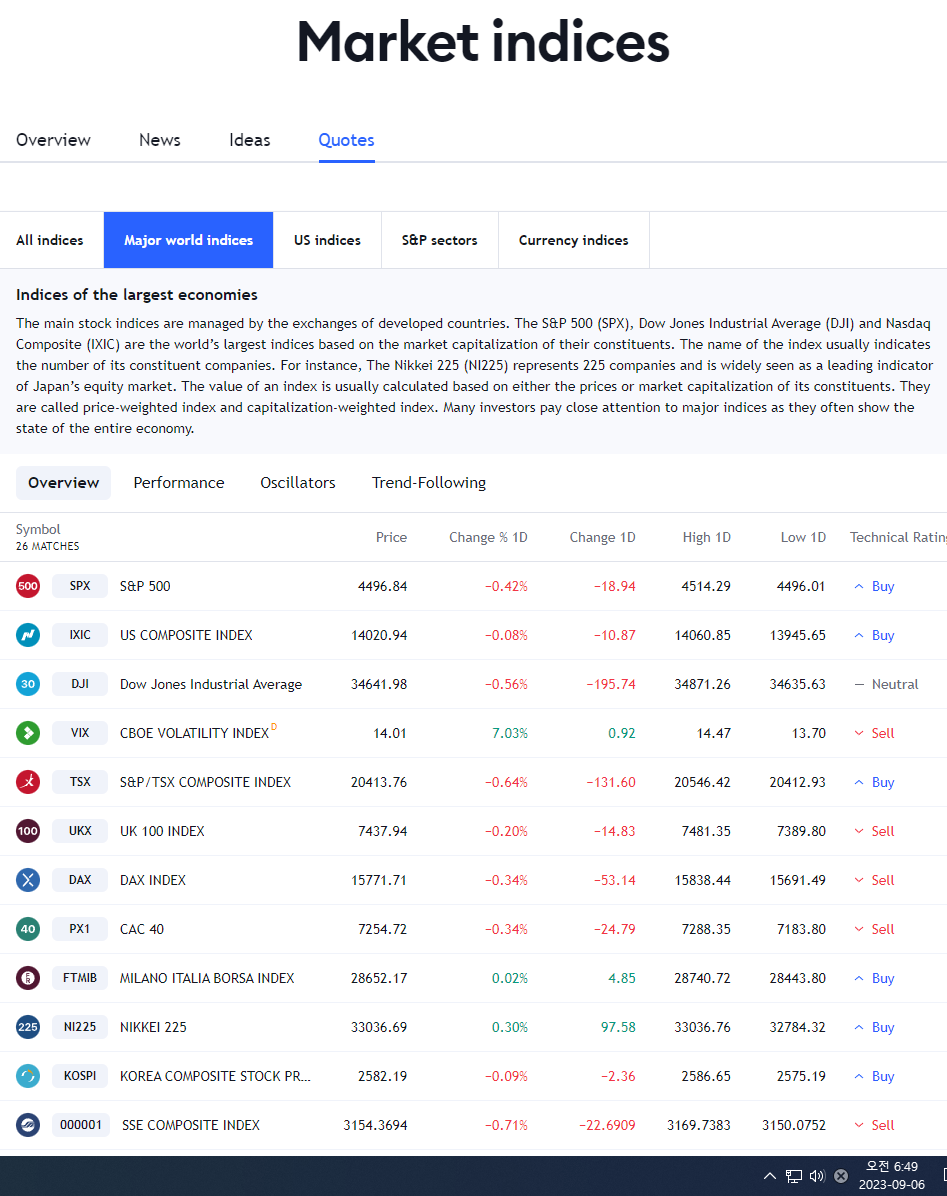Sort by Technical Rating column header
Viewport: 947px width, 1196px height.
coord(898,538)
